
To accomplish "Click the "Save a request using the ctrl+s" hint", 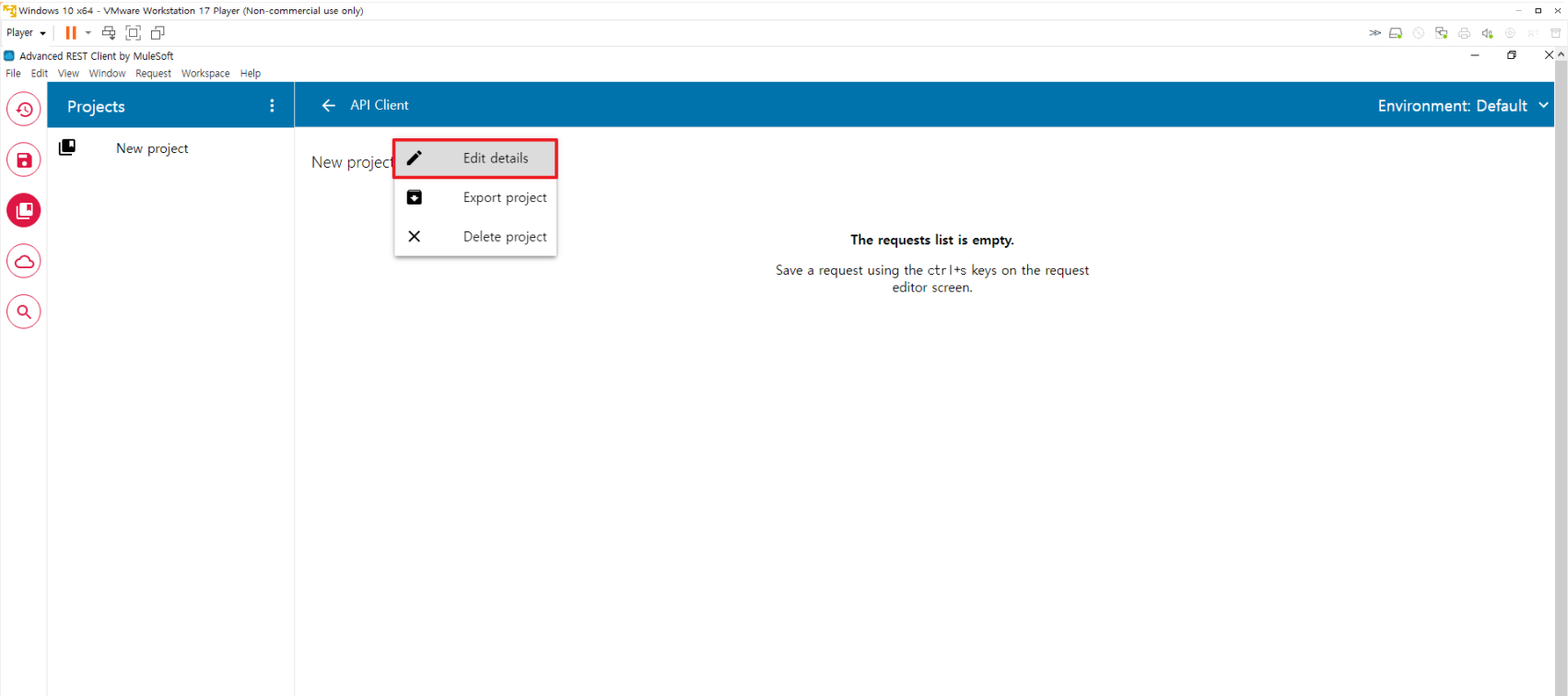I will [x=932, y=278].
